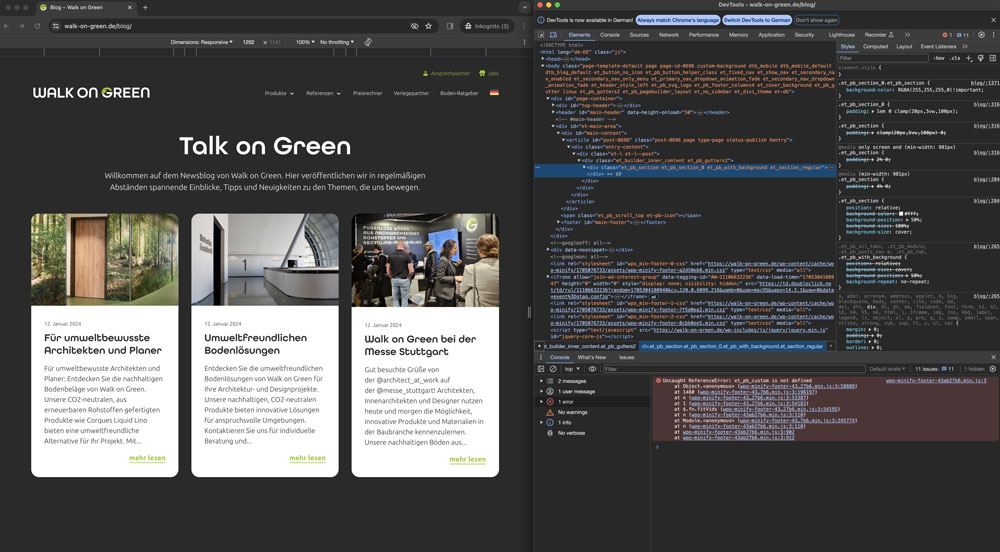Open the No throttling dropdown
1000x552 pixels.
point(337,42)
